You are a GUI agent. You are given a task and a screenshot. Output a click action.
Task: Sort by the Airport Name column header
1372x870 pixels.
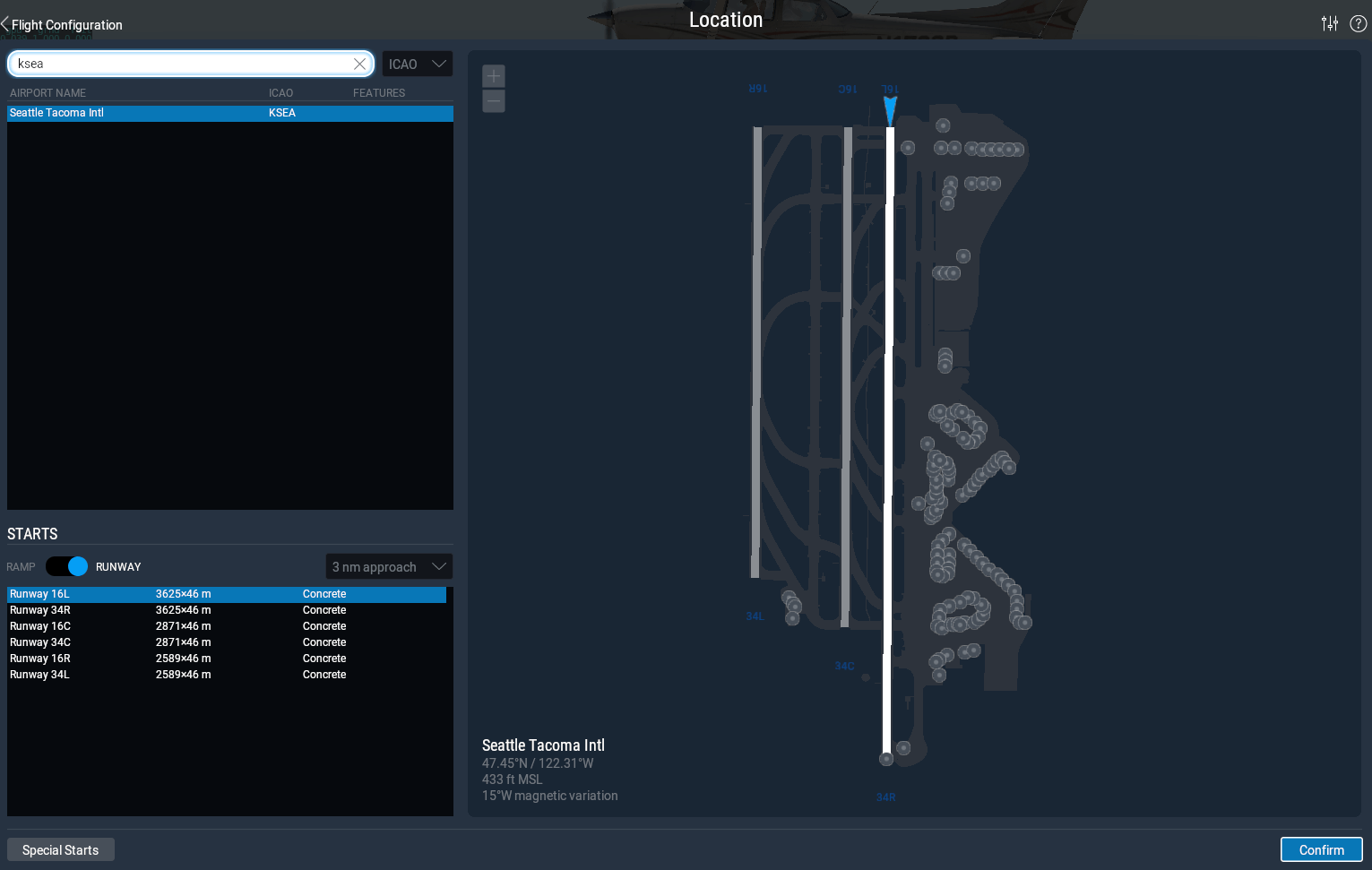point(48,93)
